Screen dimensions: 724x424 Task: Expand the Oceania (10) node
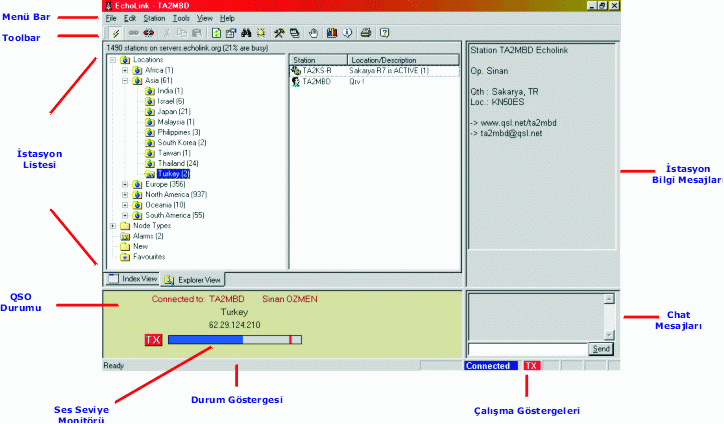[x=125, y=205]
